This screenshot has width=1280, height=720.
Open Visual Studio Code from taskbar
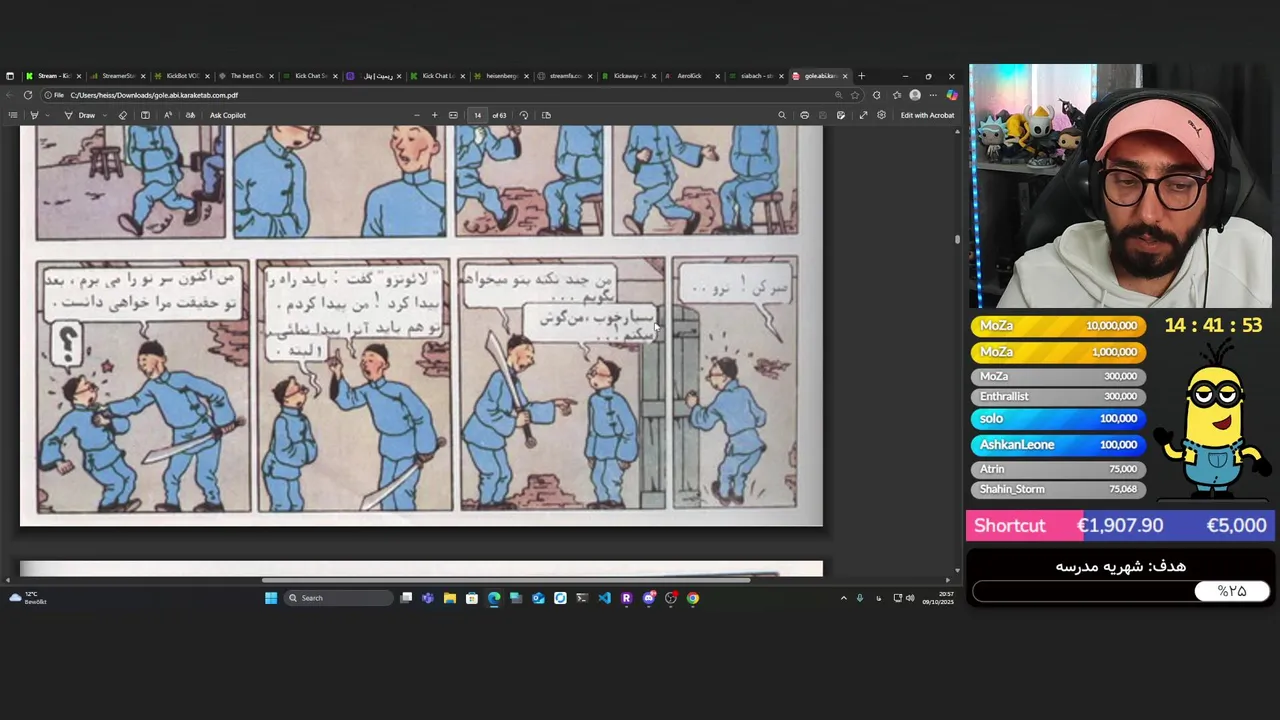[604, 598]
